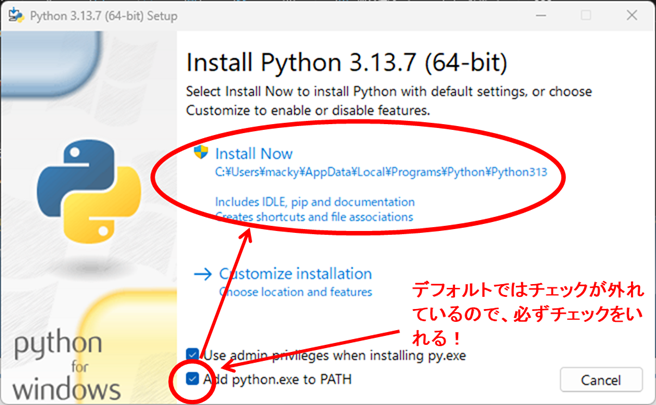
Task: Click 'Creates shortcuts and file associations' text
Action: tap(314, 217)
